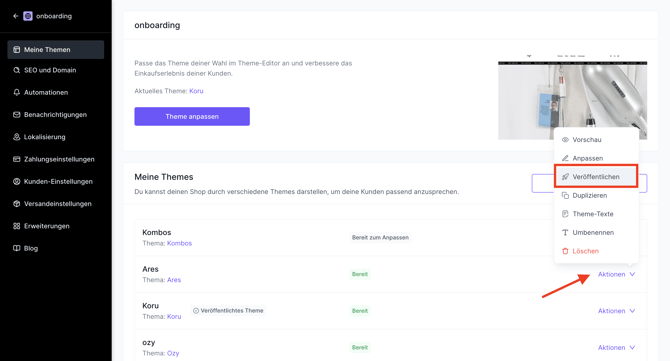Open the Aktionen dropdown for Koru
Viewport: 670px width, 361px height.
pos(616,311)
